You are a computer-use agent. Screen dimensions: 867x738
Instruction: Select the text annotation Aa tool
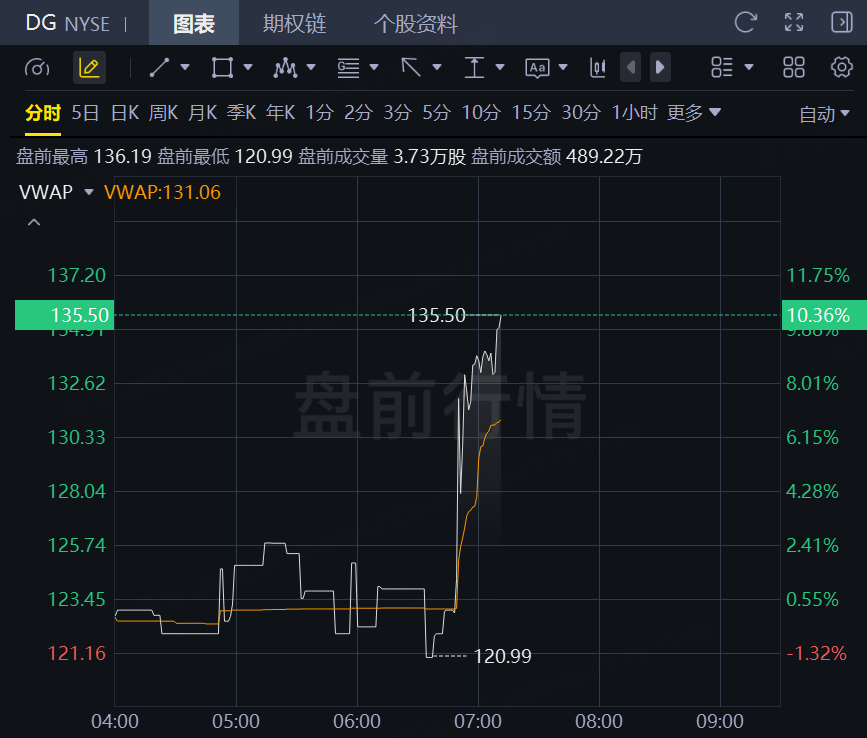click(537, 68)
